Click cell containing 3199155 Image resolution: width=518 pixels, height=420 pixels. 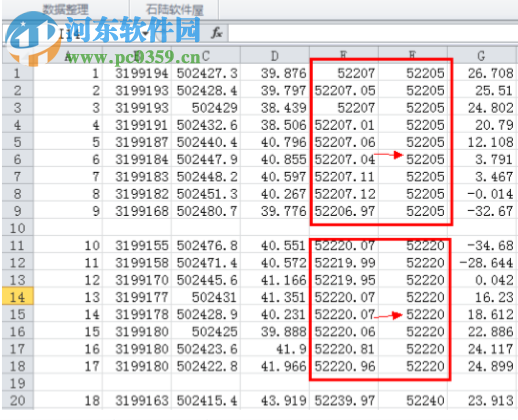[x=137, y=246]
